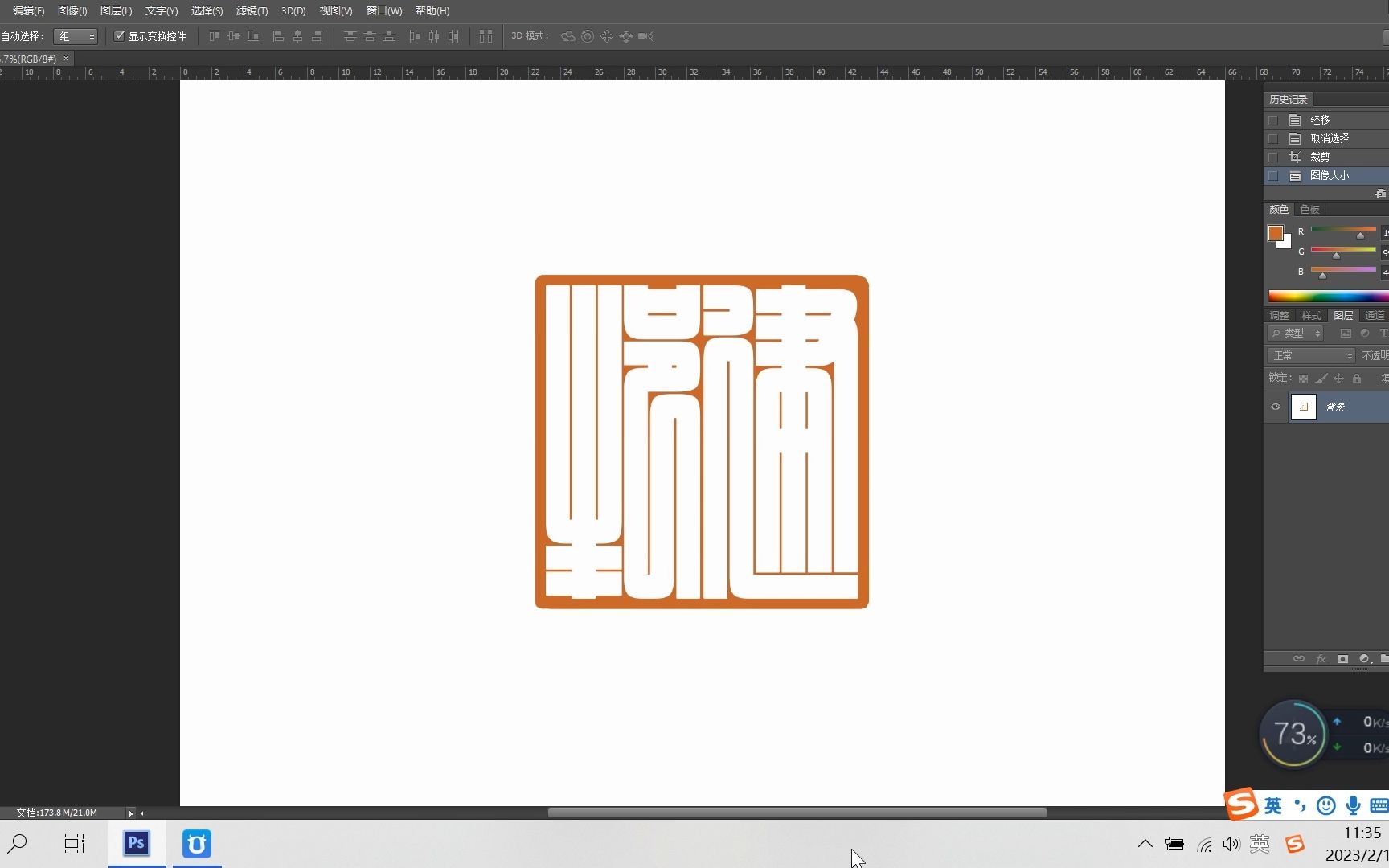Viewport: 1389px width, 868px height.
Task: Click the 背景 layer thumbnail
Action: pos(1304,407)
